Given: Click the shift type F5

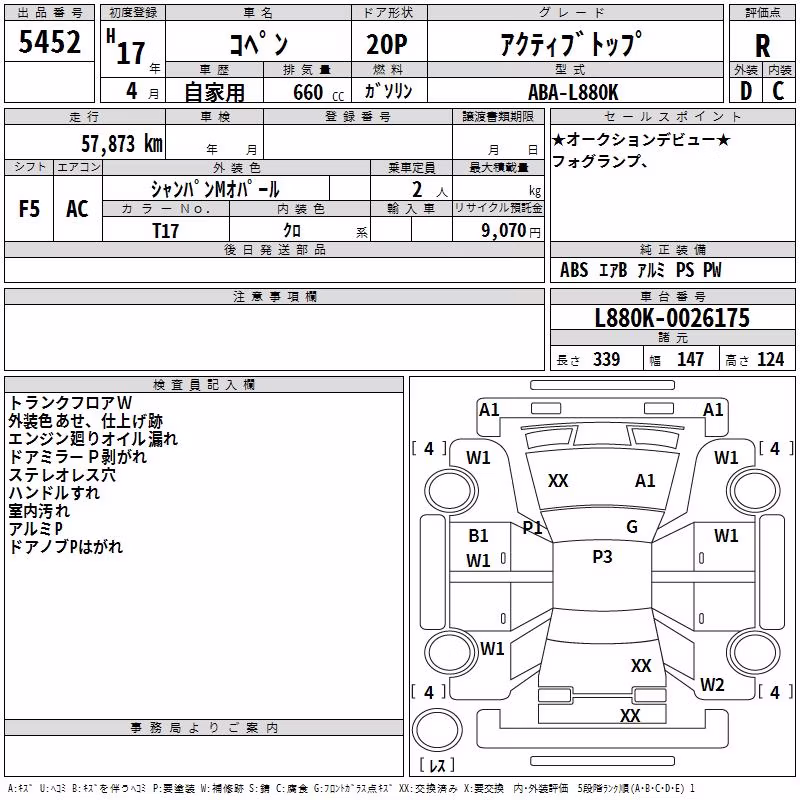Looking at the screenshot, I should click(29, 209).
